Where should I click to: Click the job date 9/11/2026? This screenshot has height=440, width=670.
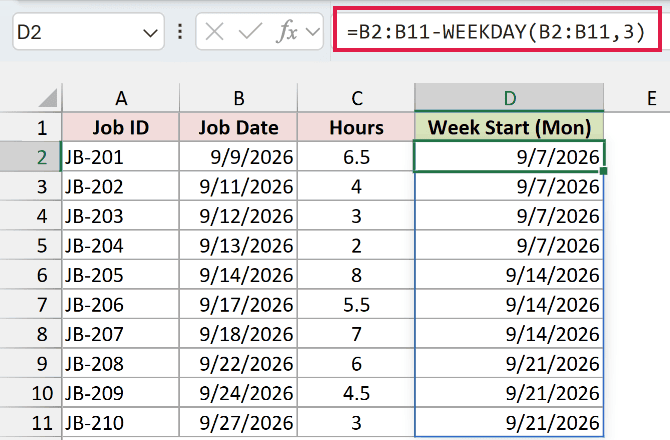pos(238,186)
